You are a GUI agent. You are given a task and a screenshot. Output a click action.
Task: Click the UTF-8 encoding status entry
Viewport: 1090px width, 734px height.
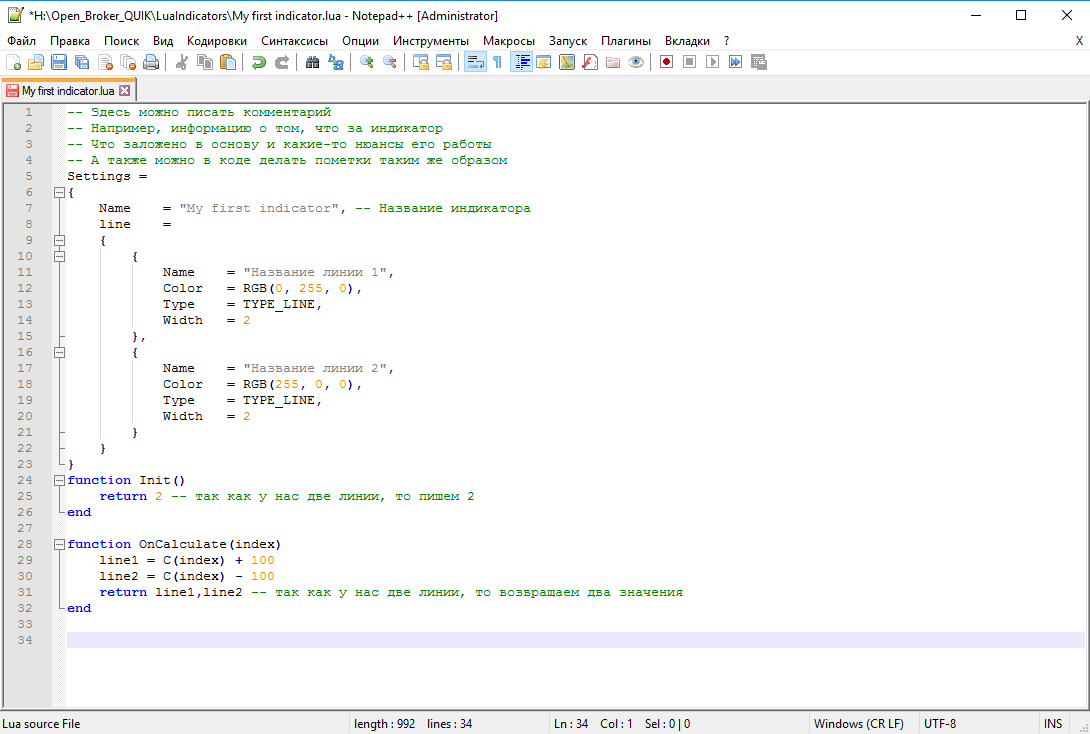point(940,724)
